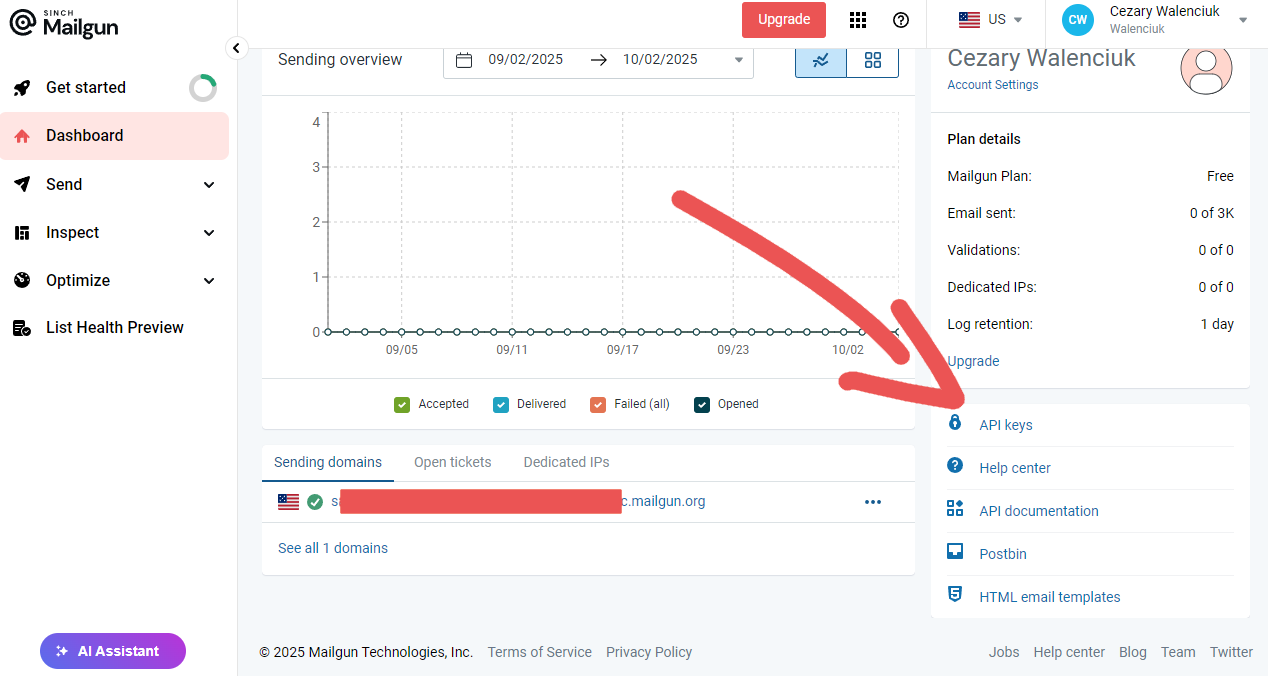Click the Twitter footer link
This screenshot has width=1268, height=676.
tap(1231, 652)
